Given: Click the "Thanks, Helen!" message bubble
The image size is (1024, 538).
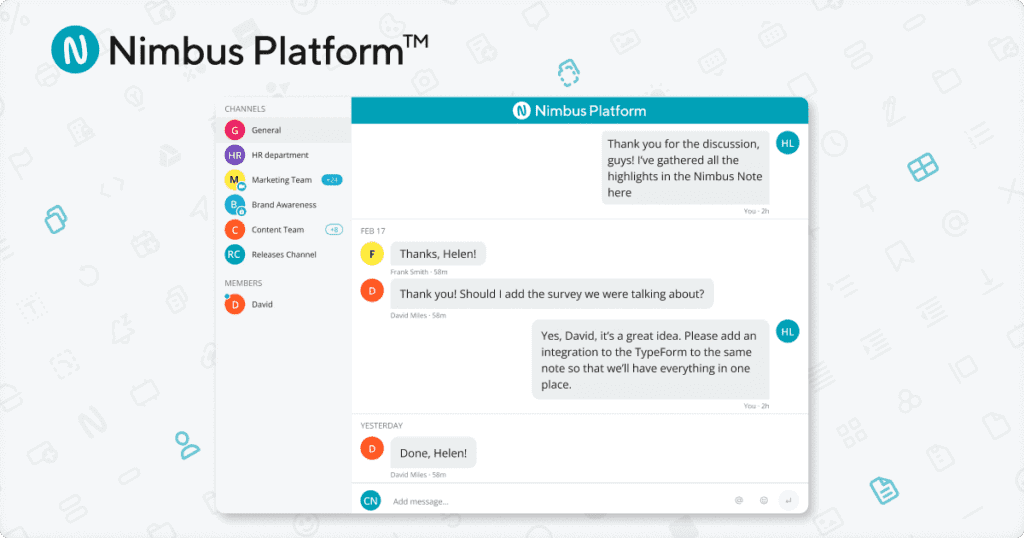Looking at the screenshot, I should [x=438, y=254].
